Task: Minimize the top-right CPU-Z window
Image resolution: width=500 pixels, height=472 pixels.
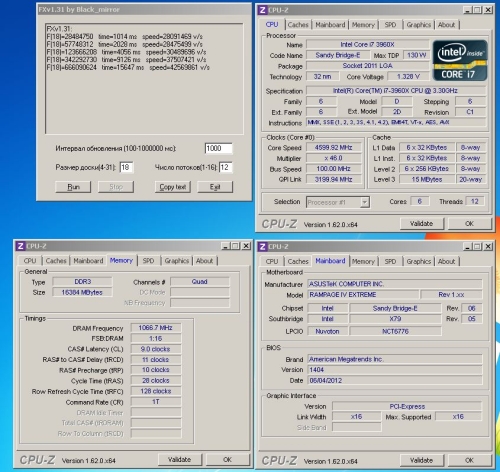Action: [x=468, y=10]
